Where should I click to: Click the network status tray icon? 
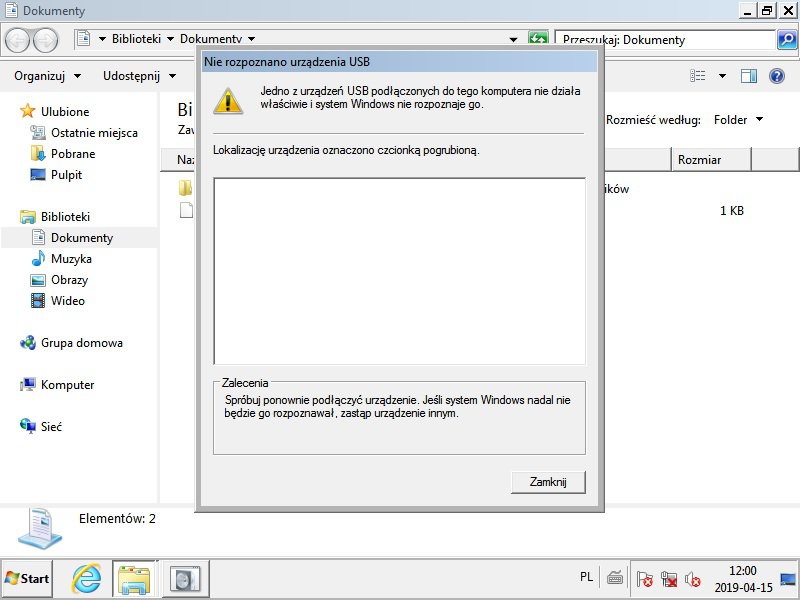click(x=669, y=579)
